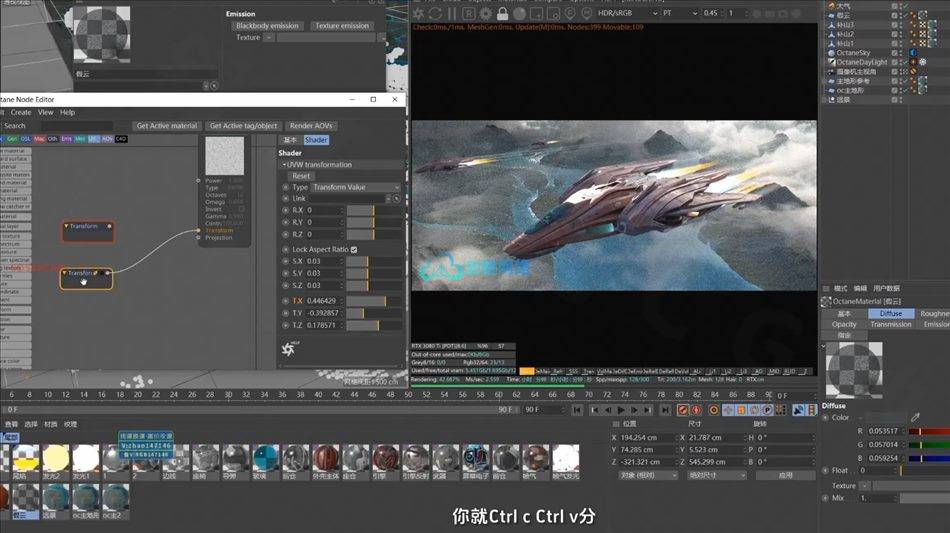
Task: Open the View menu in node editor
Action: click(45, 113)
